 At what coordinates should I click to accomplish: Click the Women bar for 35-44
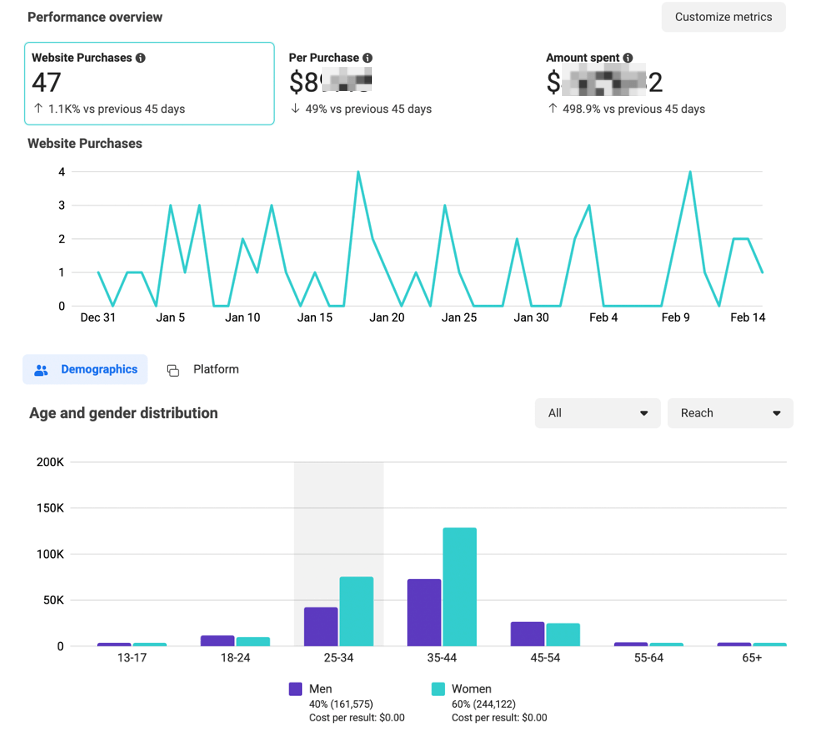click(459, 587)
